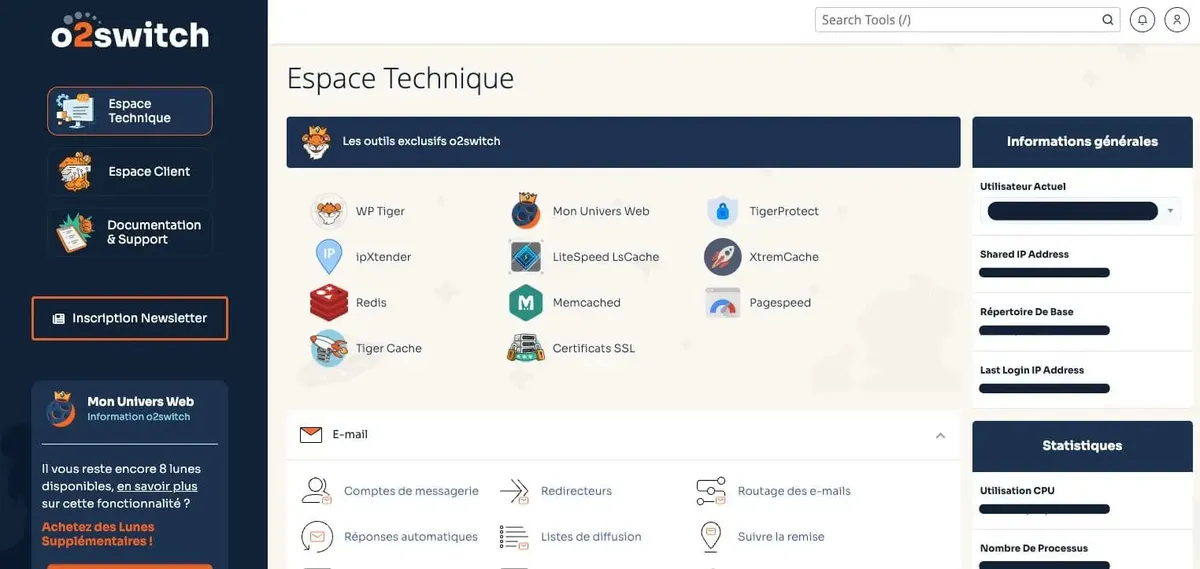Viewport: 1200px width, 569px height.
Task: Open the Pagespeed gauge icon
Action: point(722,302)
